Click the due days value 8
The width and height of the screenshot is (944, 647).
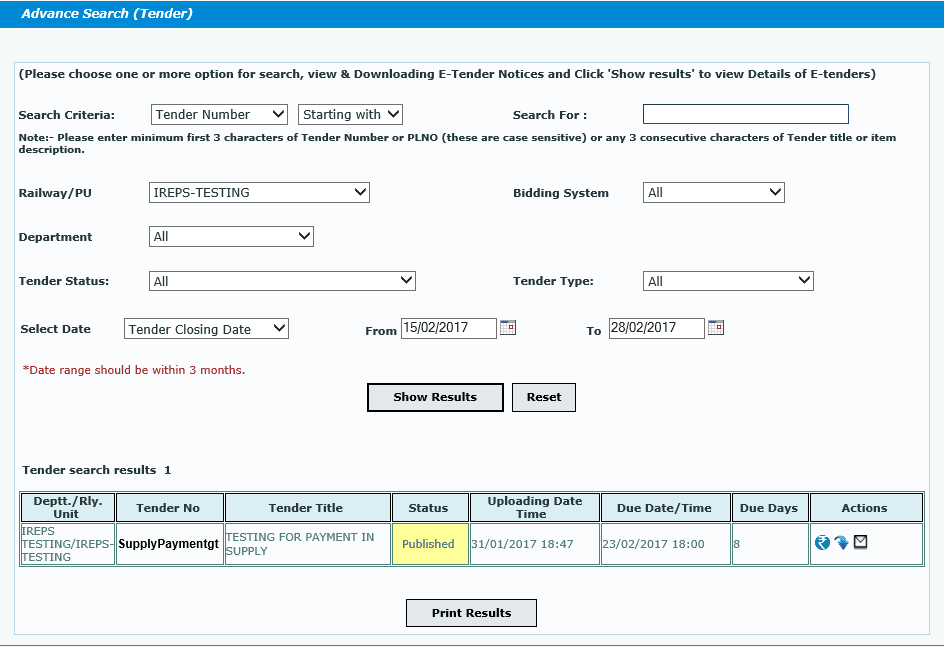pyautogui.click(x=736, y=544)
